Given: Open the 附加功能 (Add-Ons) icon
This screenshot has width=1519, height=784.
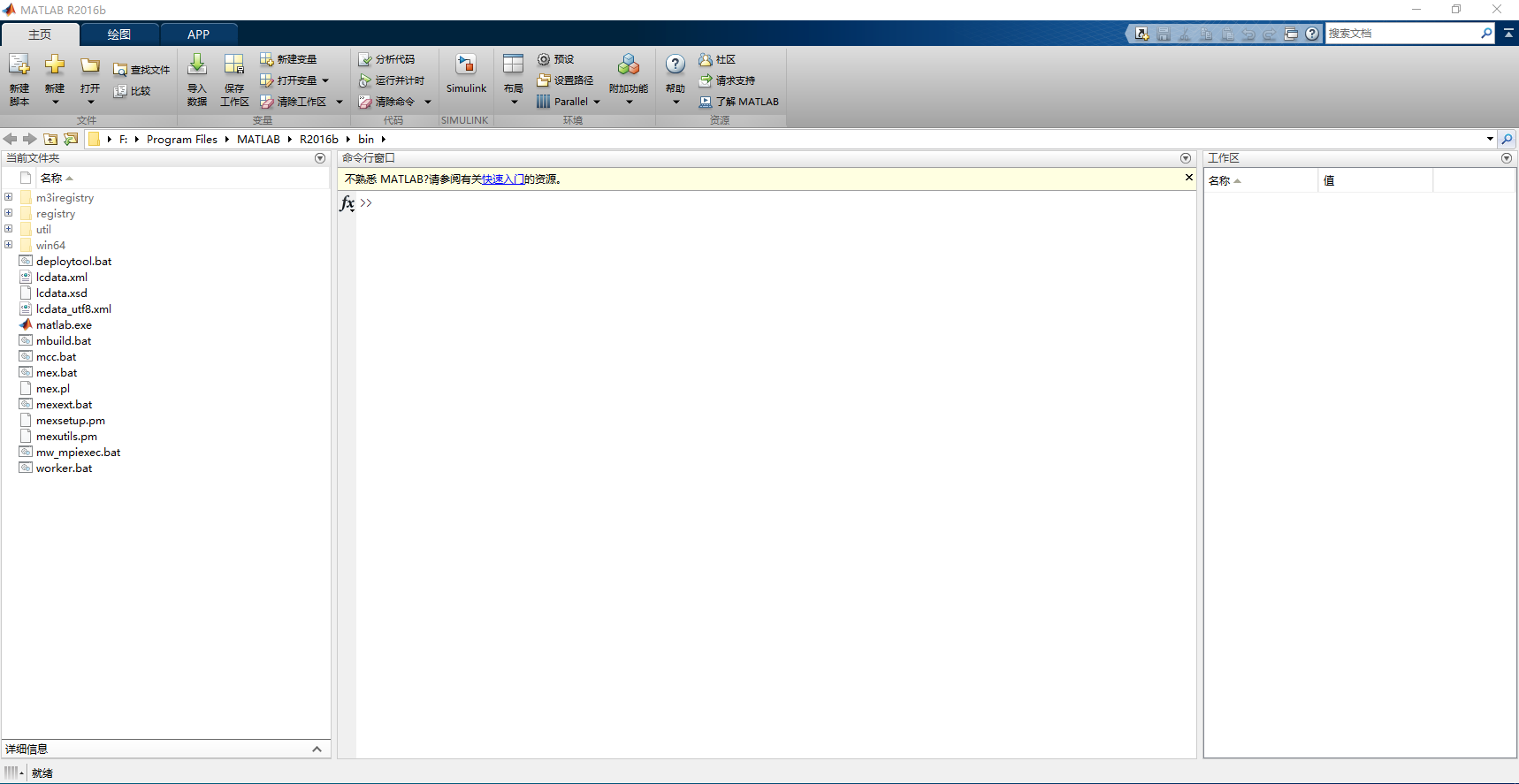Looking at the screenshot, I should tap(629, 65).
